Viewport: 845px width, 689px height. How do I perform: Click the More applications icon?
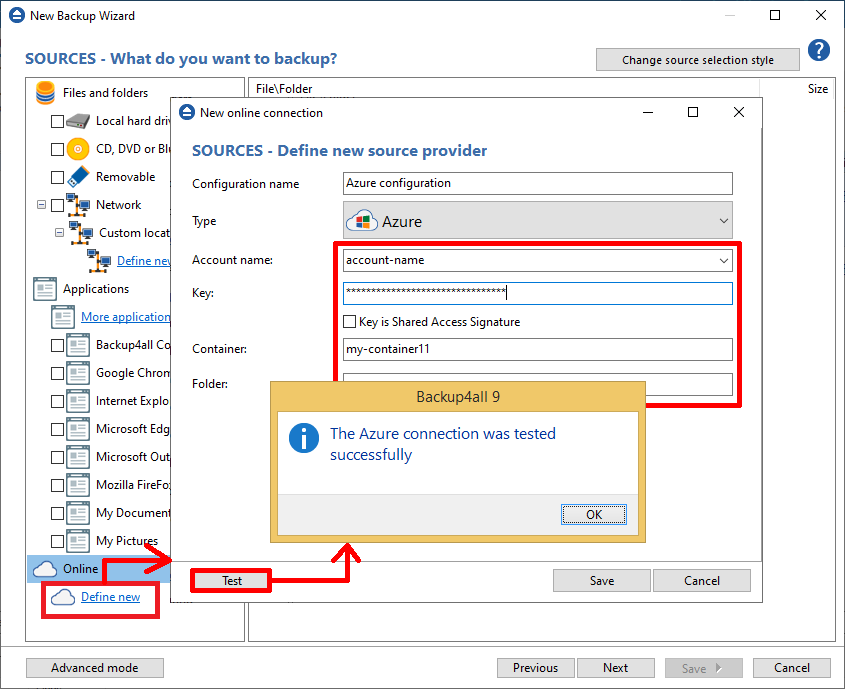[63, 317]
